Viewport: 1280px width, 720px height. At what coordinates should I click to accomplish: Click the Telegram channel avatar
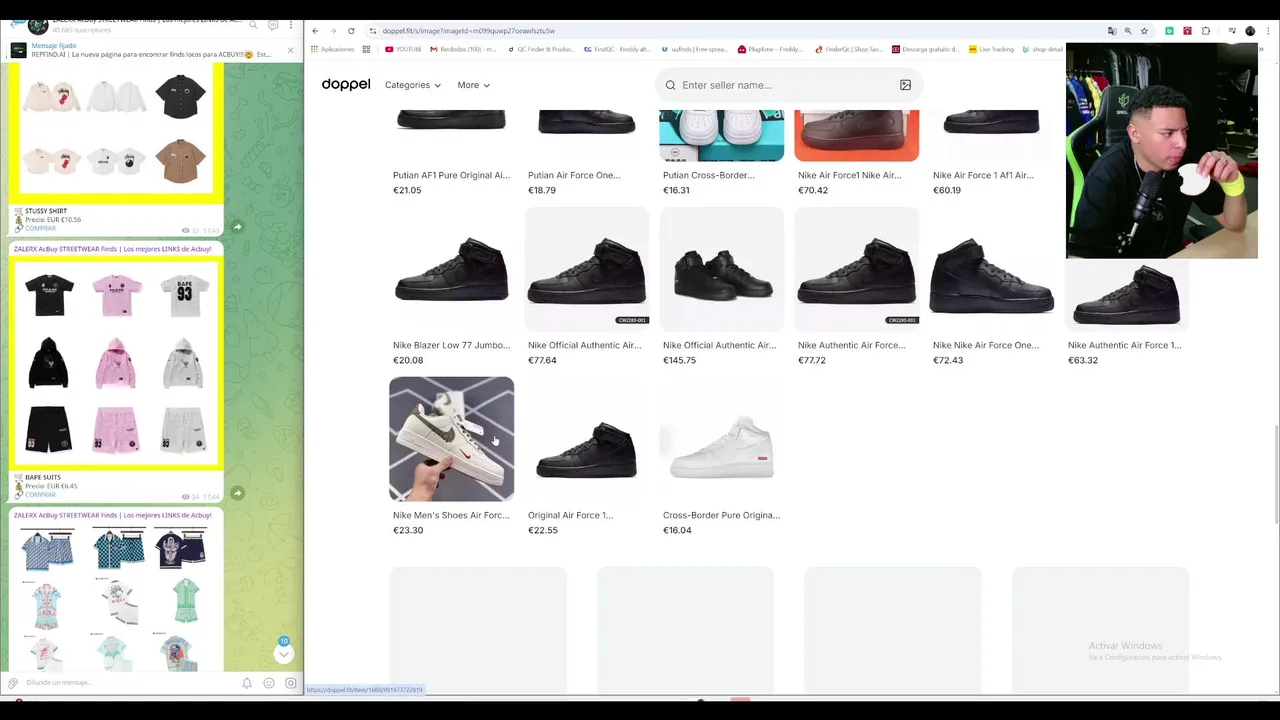pos(37,24)
